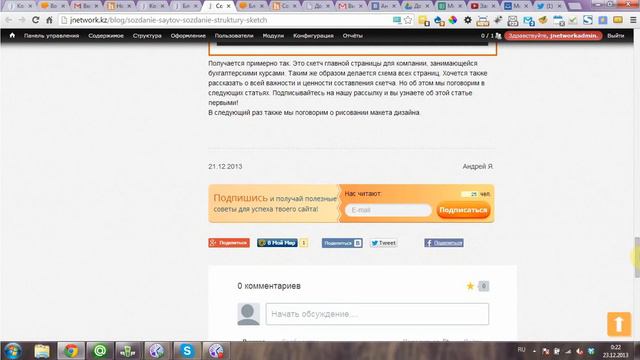Image resolution: width=640 pixels, height=360 pixels.
Task: Click the comment count box beside star
Action: pos(483,286)
